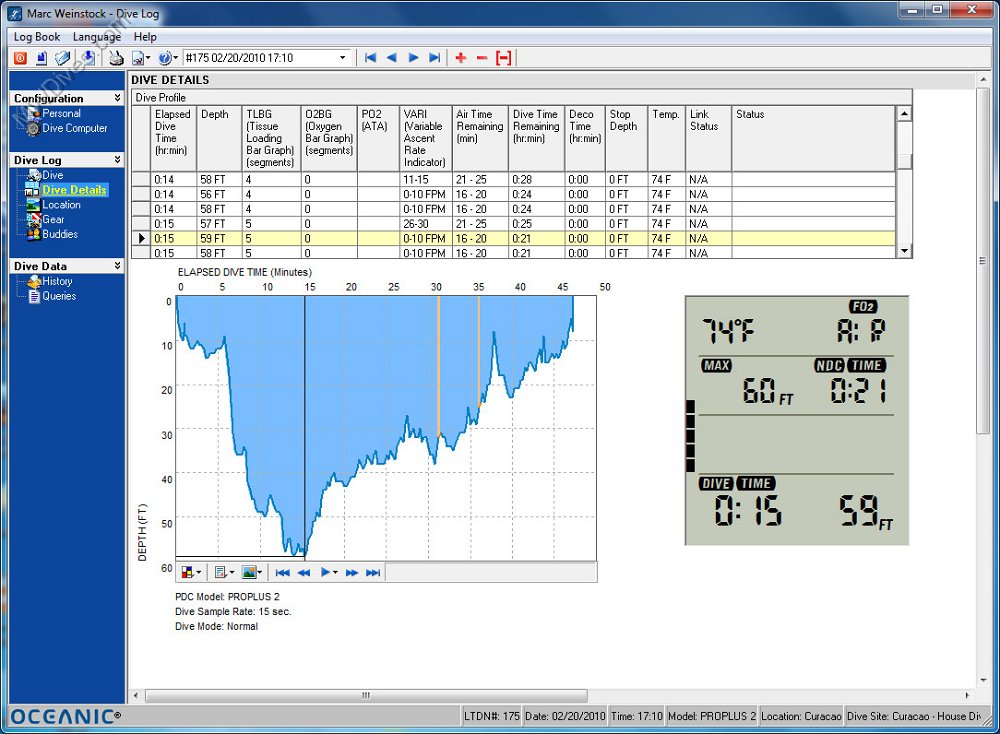The width and height of the screenshot is (1000, 734).
Task: Select Dive Details in the sidebar
Action: [x=75, y=190]
